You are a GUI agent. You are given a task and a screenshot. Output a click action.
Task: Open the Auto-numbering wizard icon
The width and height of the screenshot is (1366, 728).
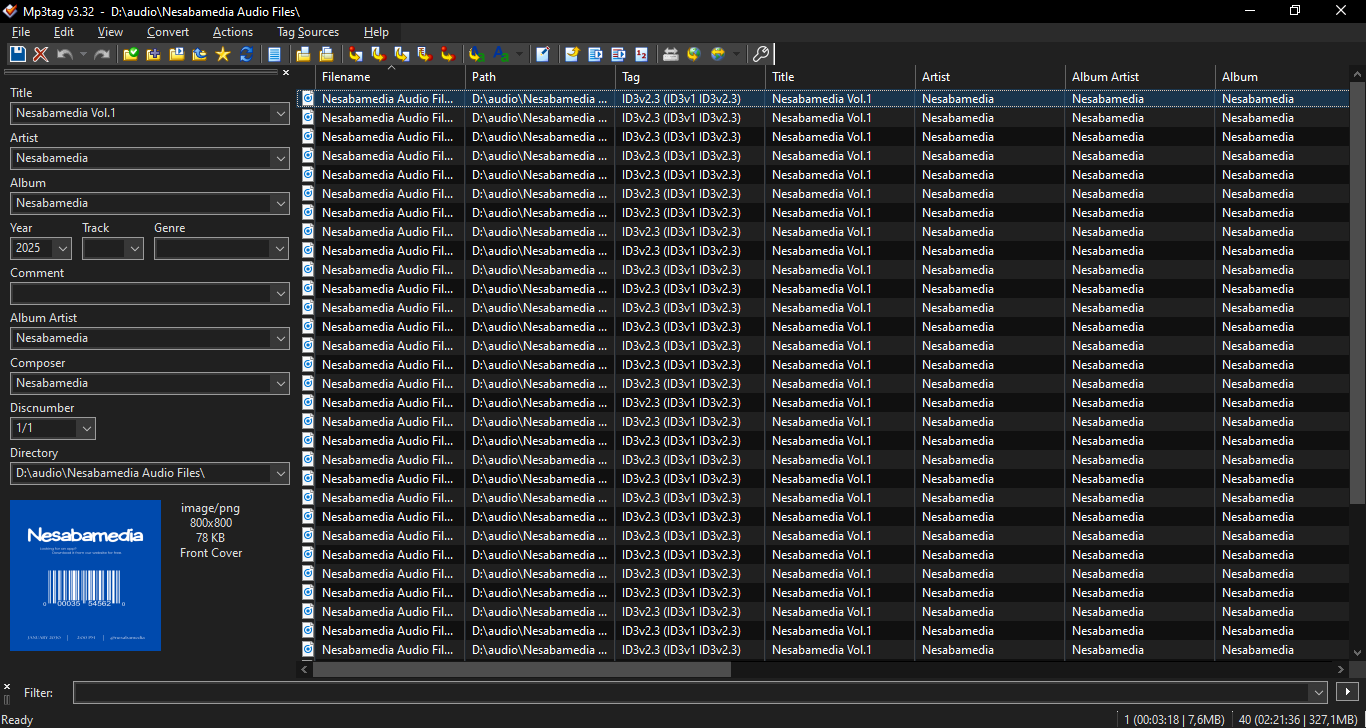tap(641, 54)
